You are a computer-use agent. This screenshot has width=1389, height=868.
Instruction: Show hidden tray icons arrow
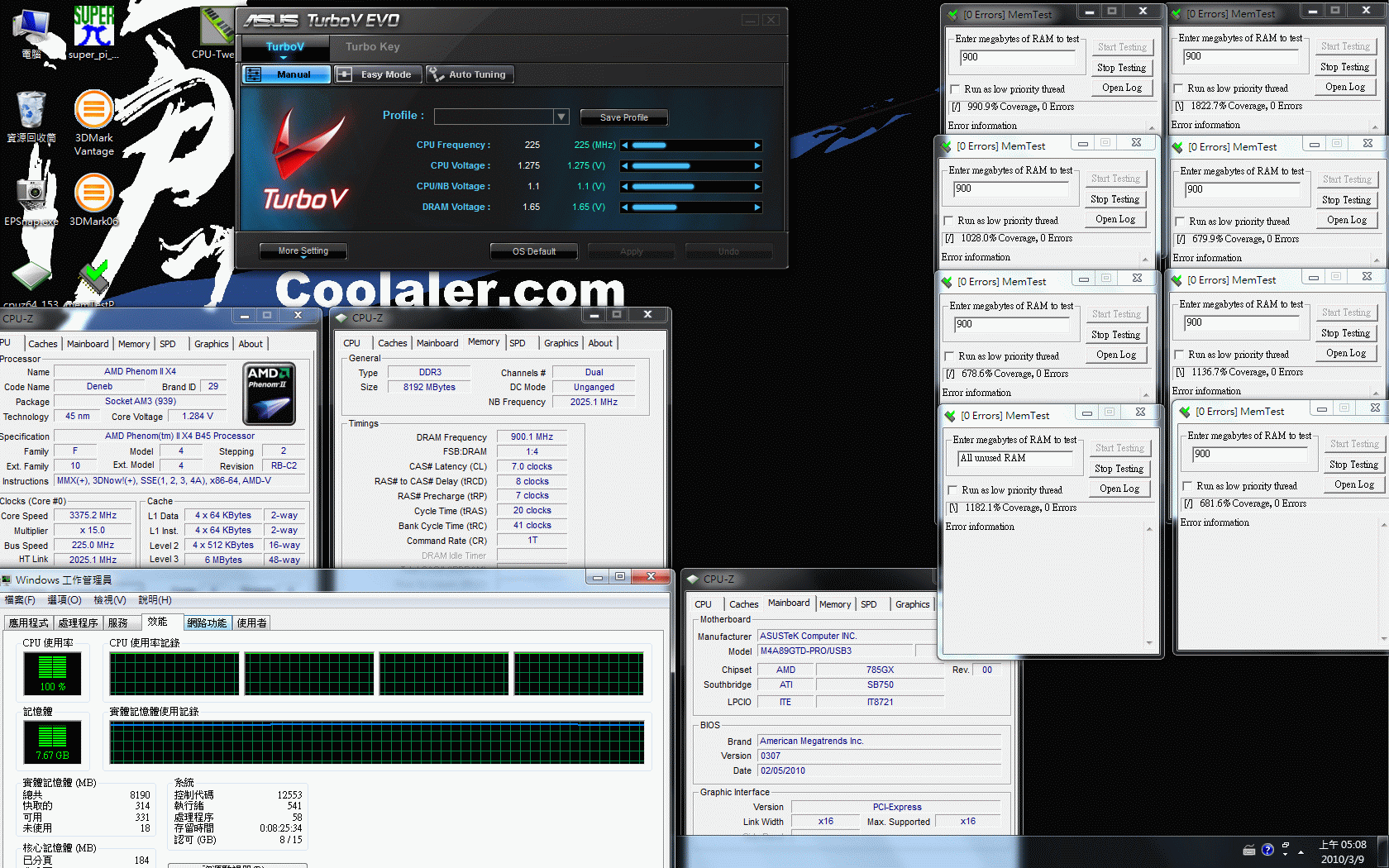(1301, 851)
